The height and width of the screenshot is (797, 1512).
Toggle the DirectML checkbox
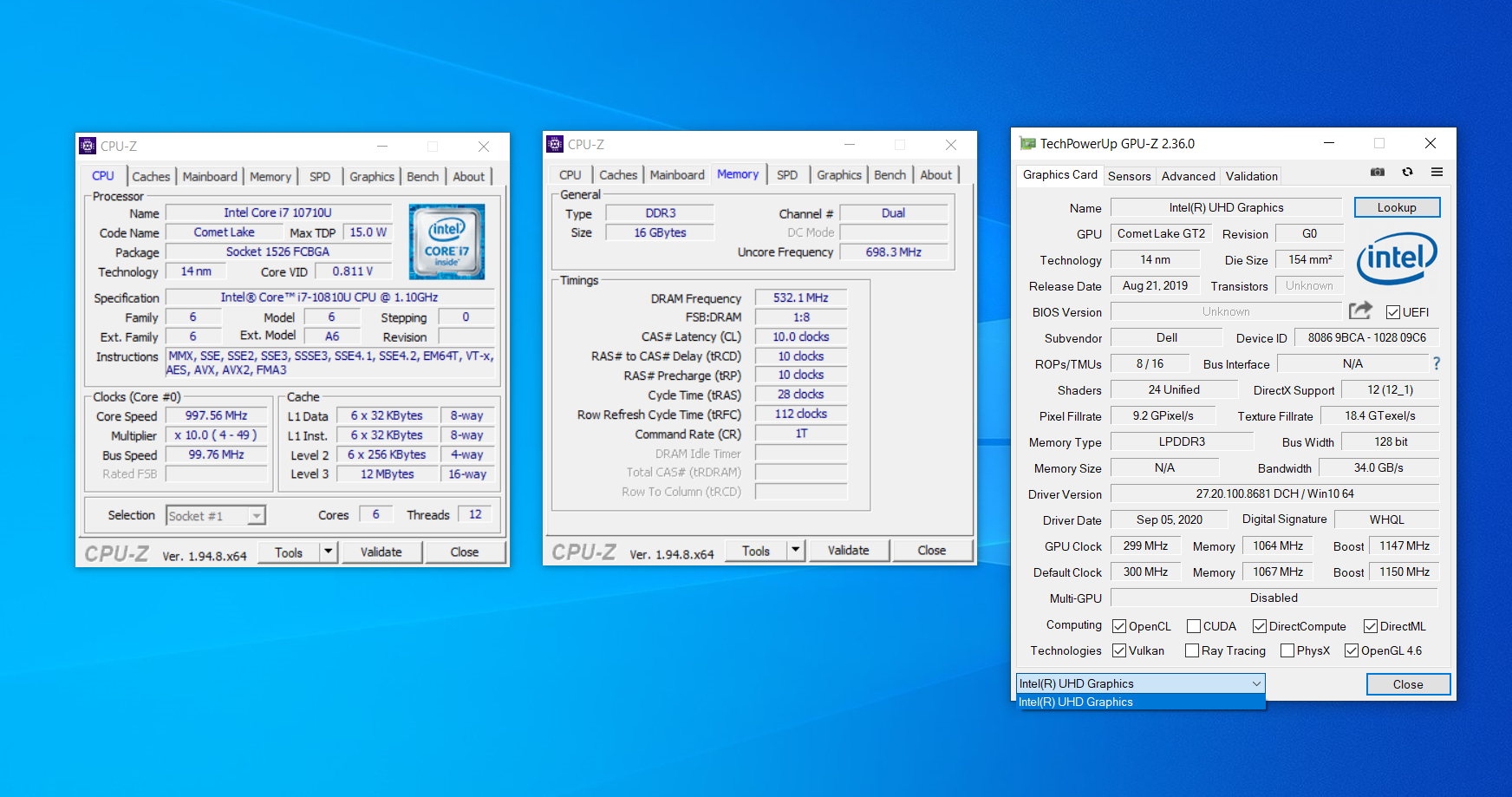coord(1371,626)
